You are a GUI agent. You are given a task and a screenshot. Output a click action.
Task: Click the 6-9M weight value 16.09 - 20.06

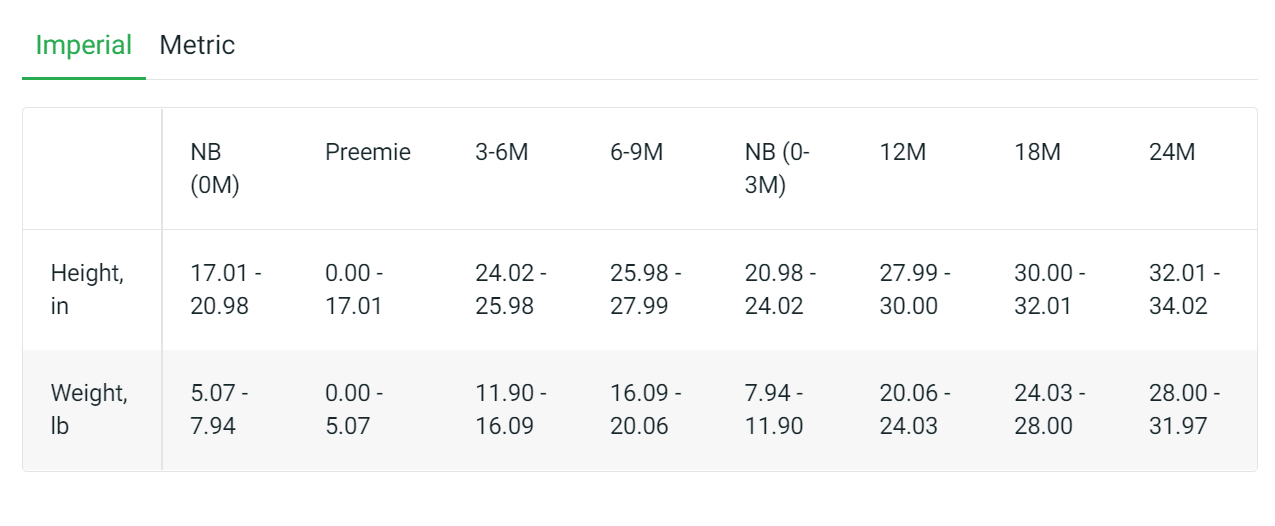coord(646,409)
